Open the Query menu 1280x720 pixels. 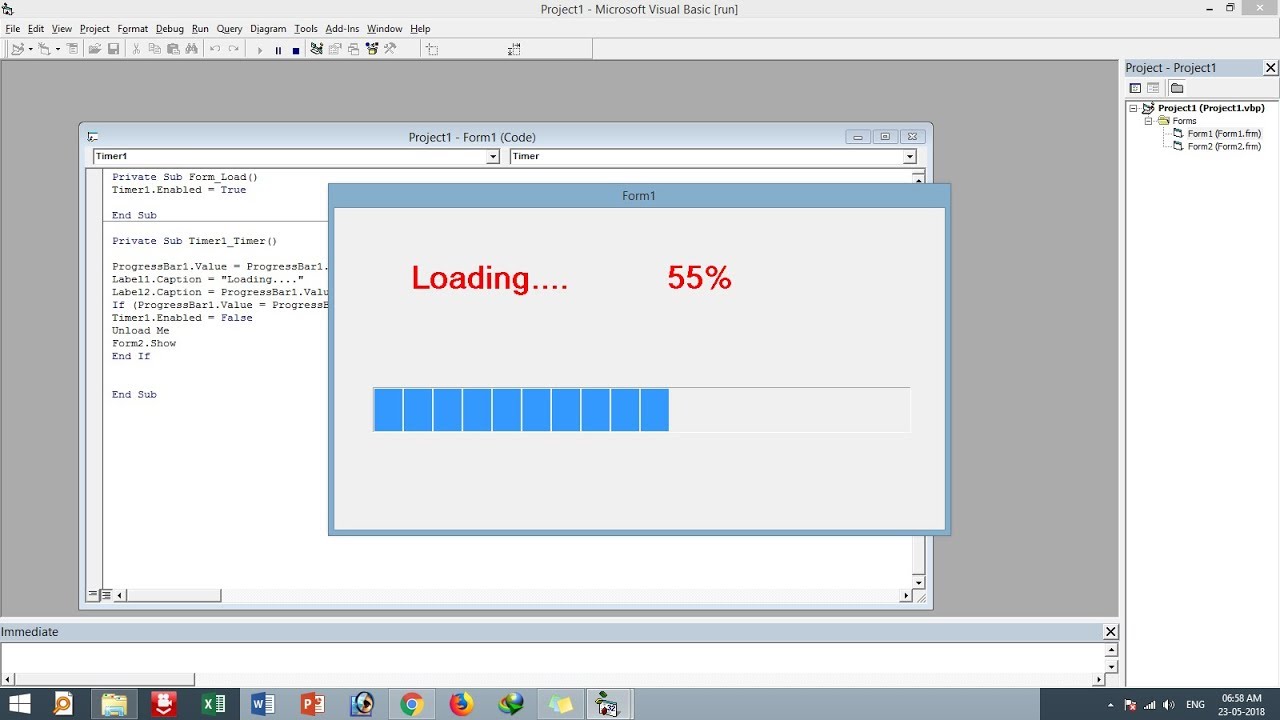pos(230,29)
